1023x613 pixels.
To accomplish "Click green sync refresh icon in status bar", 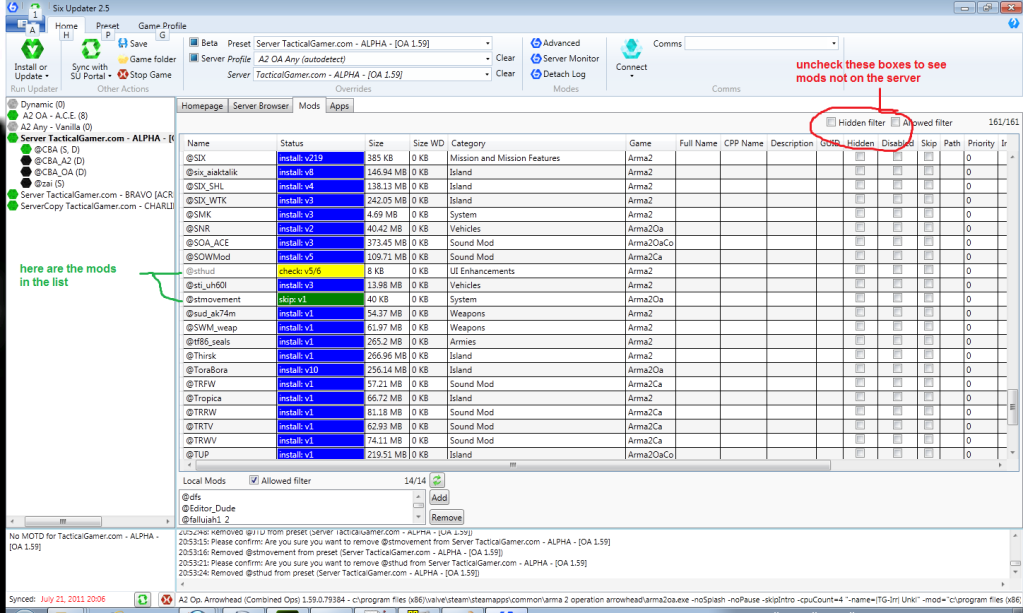I will pyautogui.click(x=142, y=599).
